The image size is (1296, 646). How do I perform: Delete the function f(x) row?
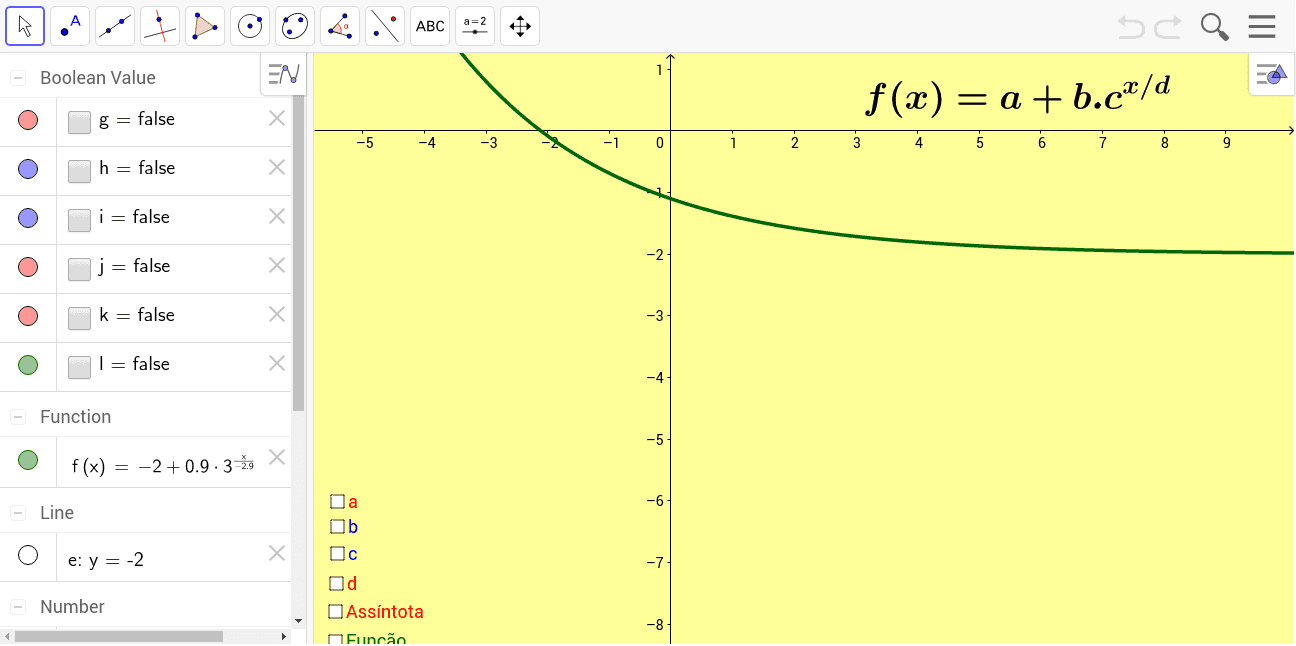277,457
